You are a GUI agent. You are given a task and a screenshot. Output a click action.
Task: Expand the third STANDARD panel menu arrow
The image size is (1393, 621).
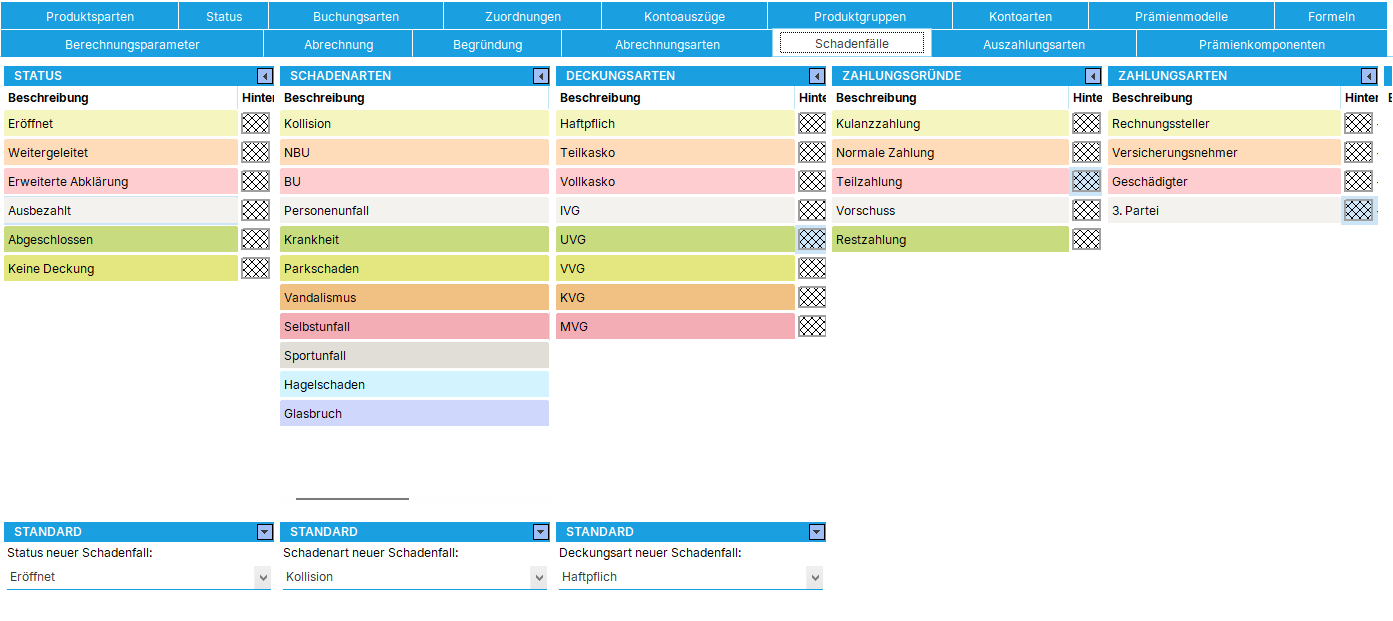[x=817, y=532]
